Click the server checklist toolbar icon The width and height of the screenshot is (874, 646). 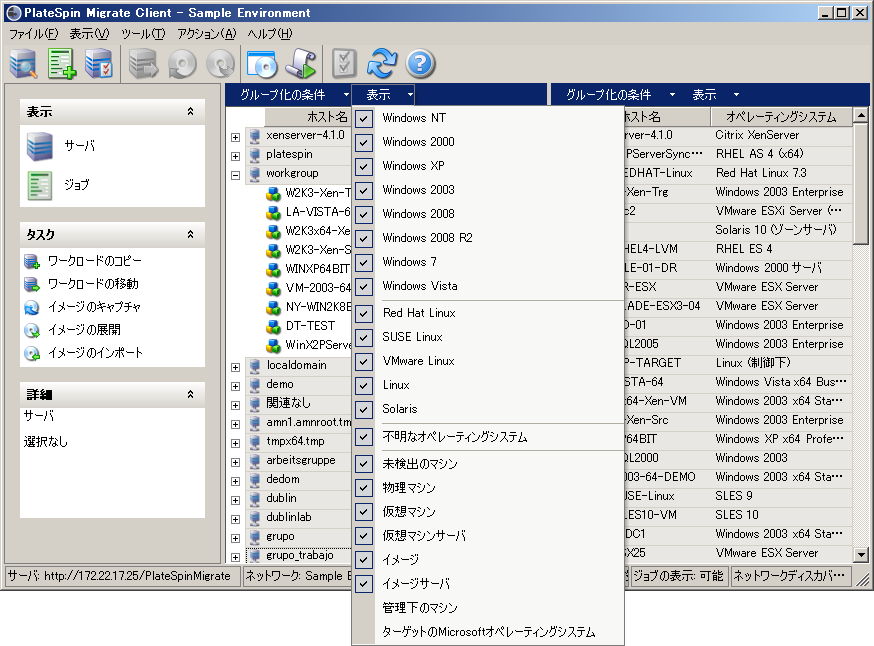click(98, 64)
